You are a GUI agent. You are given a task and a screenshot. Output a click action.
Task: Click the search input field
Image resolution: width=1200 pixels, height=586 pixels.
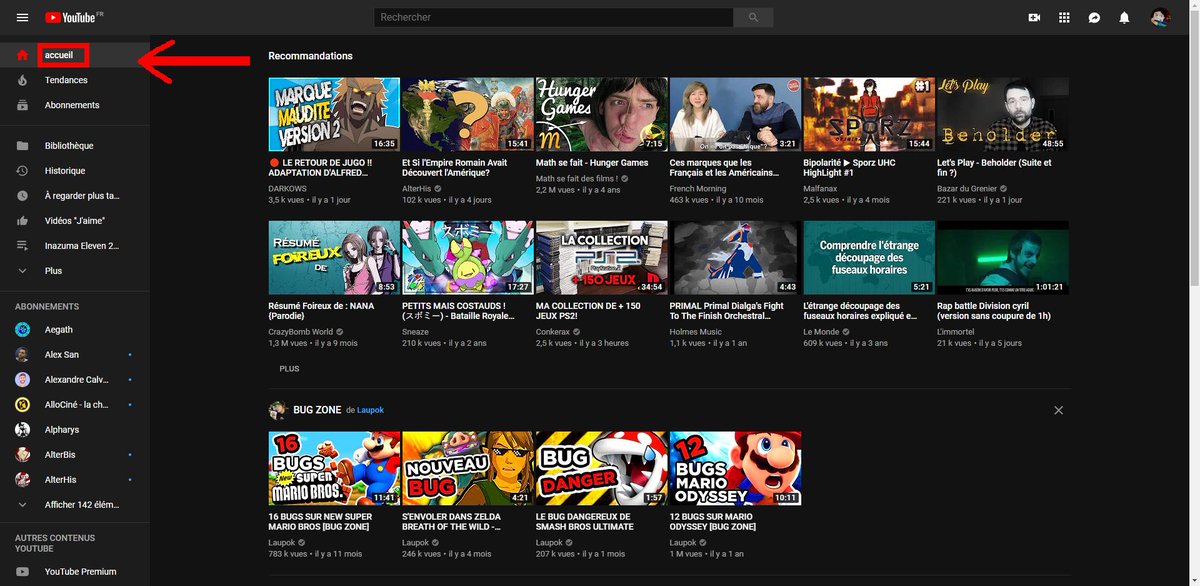pyautogui.click(x=553, y=17)
